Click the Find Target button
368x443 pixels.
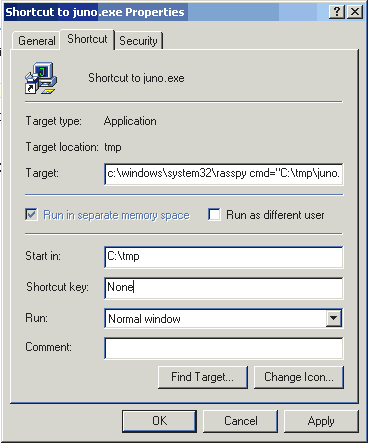point(203,377)
